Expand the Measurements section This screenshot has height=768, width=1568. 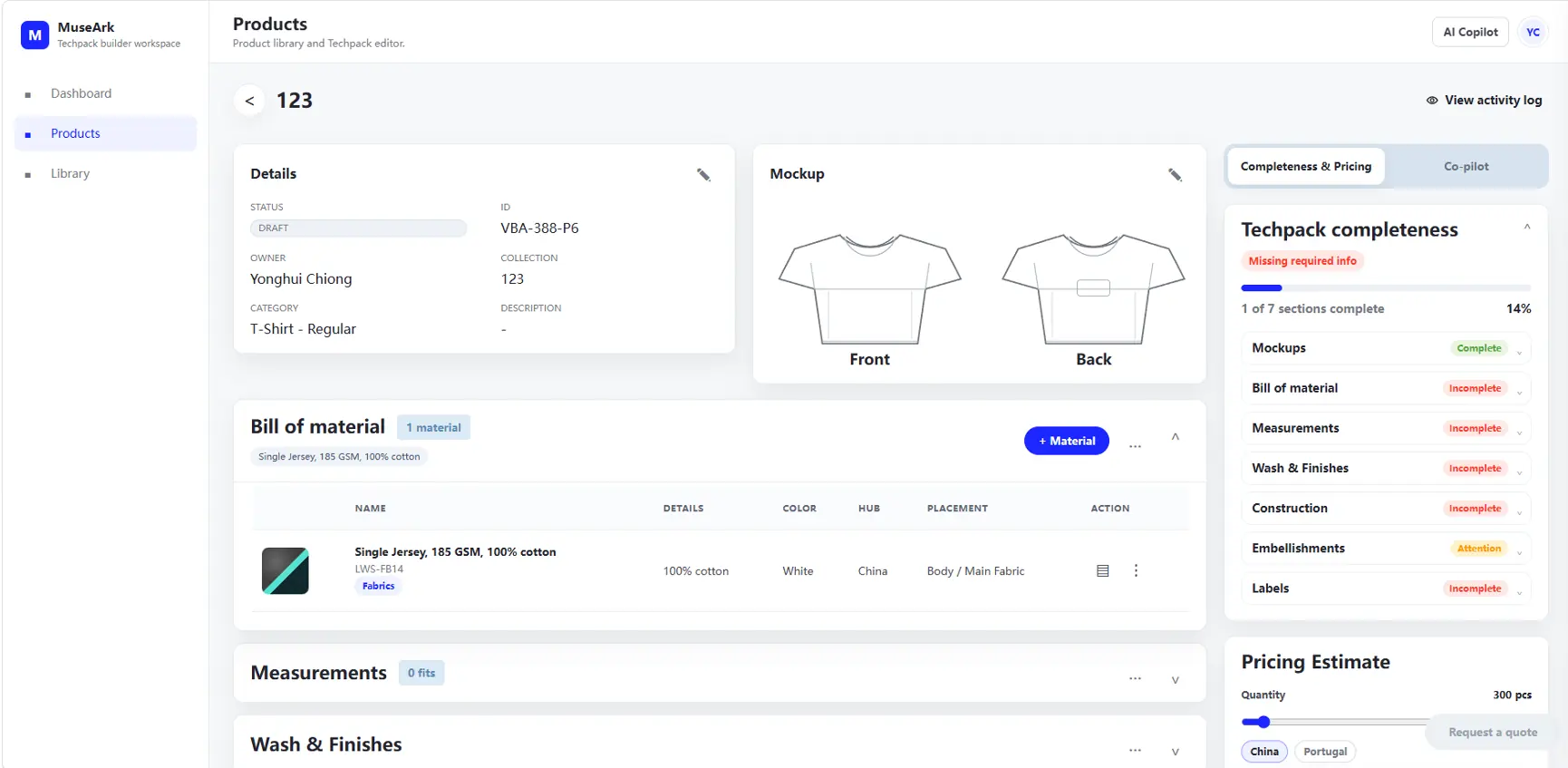click(1176, 680)
